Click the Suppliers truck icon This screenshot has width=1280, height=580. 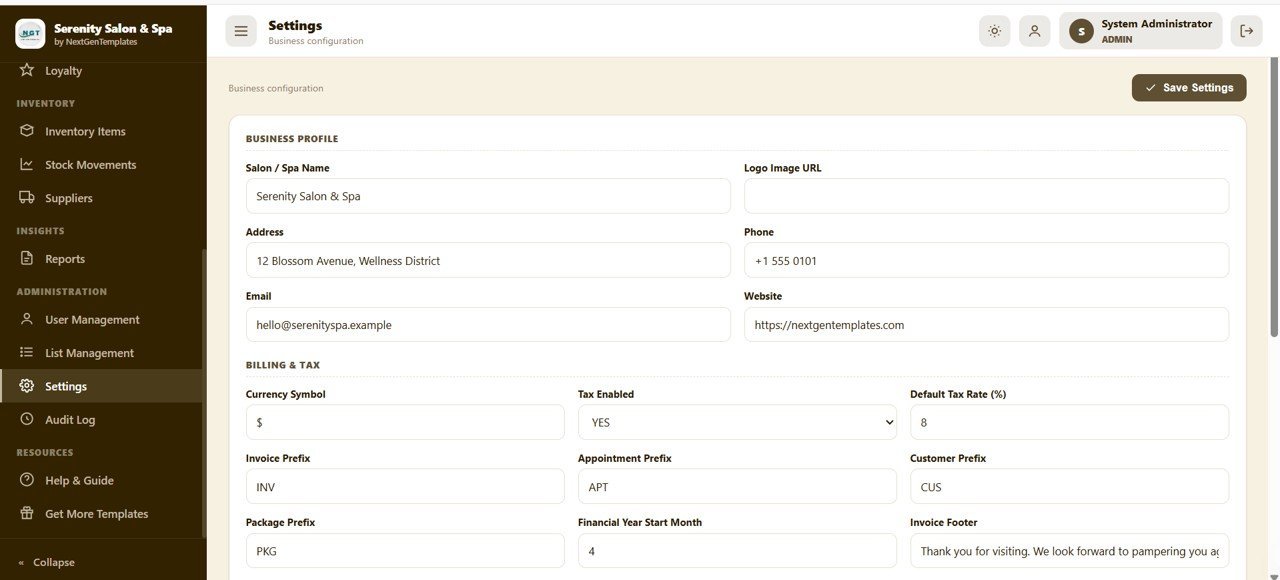point(27,198)
